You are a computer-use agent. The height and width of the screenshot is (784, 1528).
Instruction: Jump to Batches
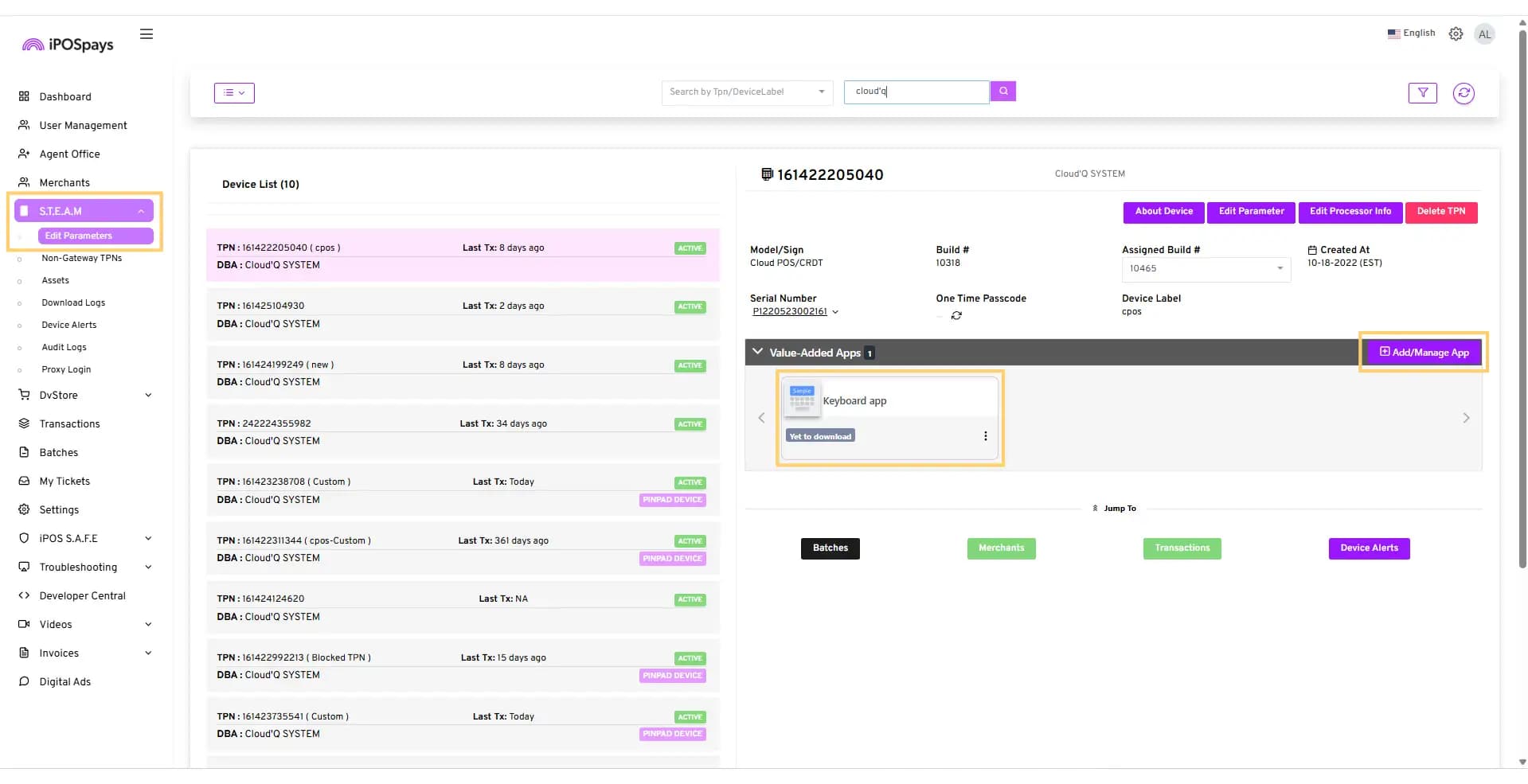[x=830, y=548]
